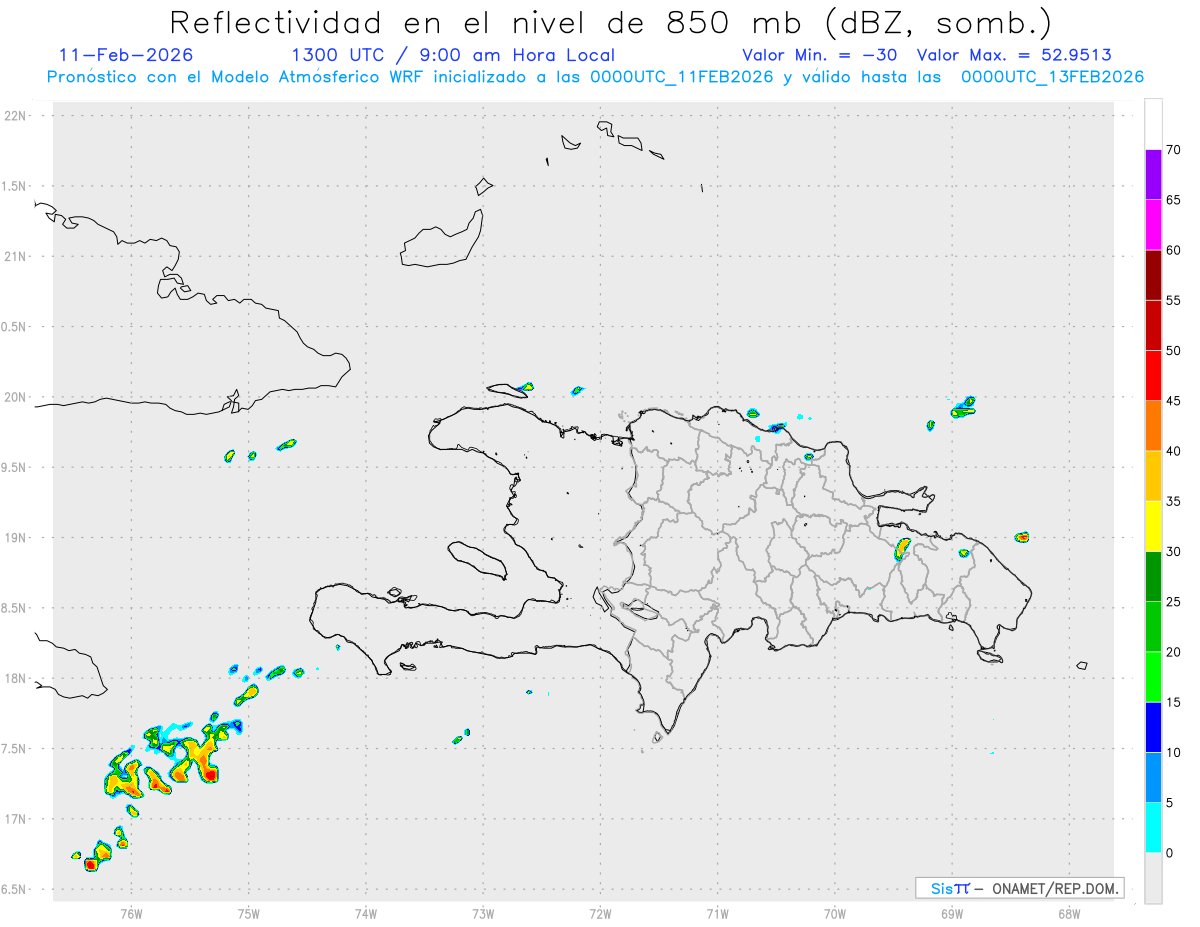The image size is (1200, 927).
Task: Click the longitude axis label "73W"
Action: point(483,914)
